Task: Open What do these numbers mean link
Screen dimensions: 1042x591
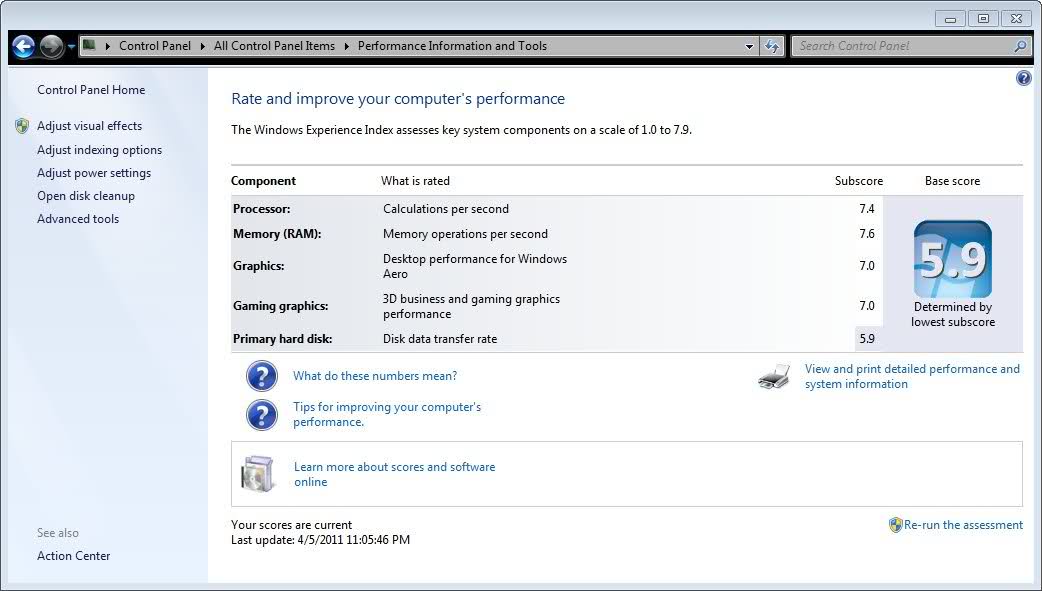Action: [375, 376]
